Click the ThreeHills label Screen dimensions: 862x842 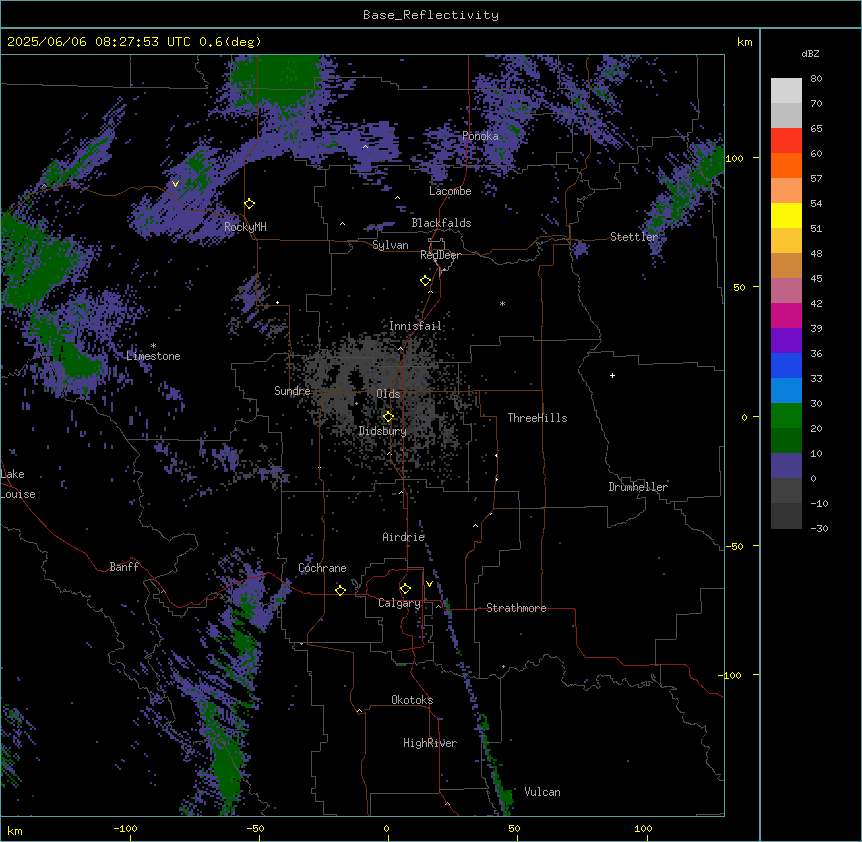537,418
